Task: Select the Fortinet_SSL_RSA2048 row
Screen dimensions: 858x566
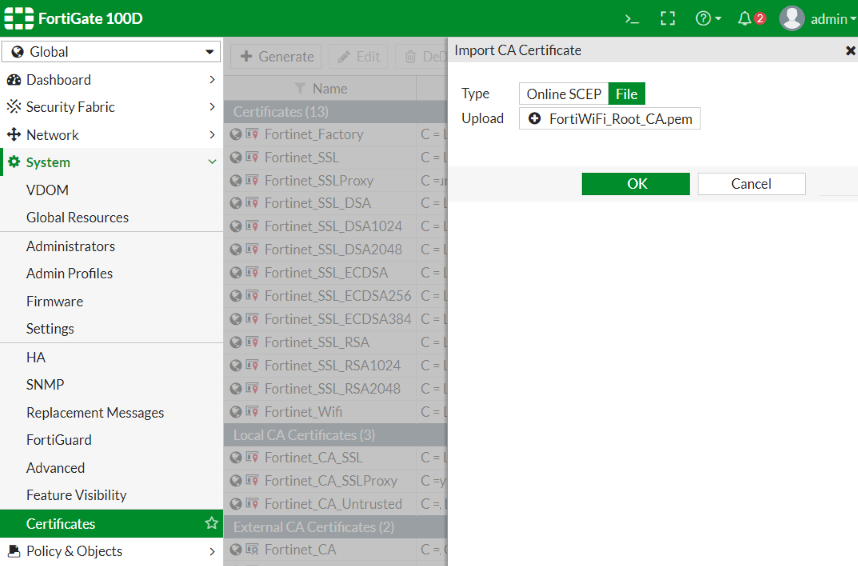Action: point(335,389)
